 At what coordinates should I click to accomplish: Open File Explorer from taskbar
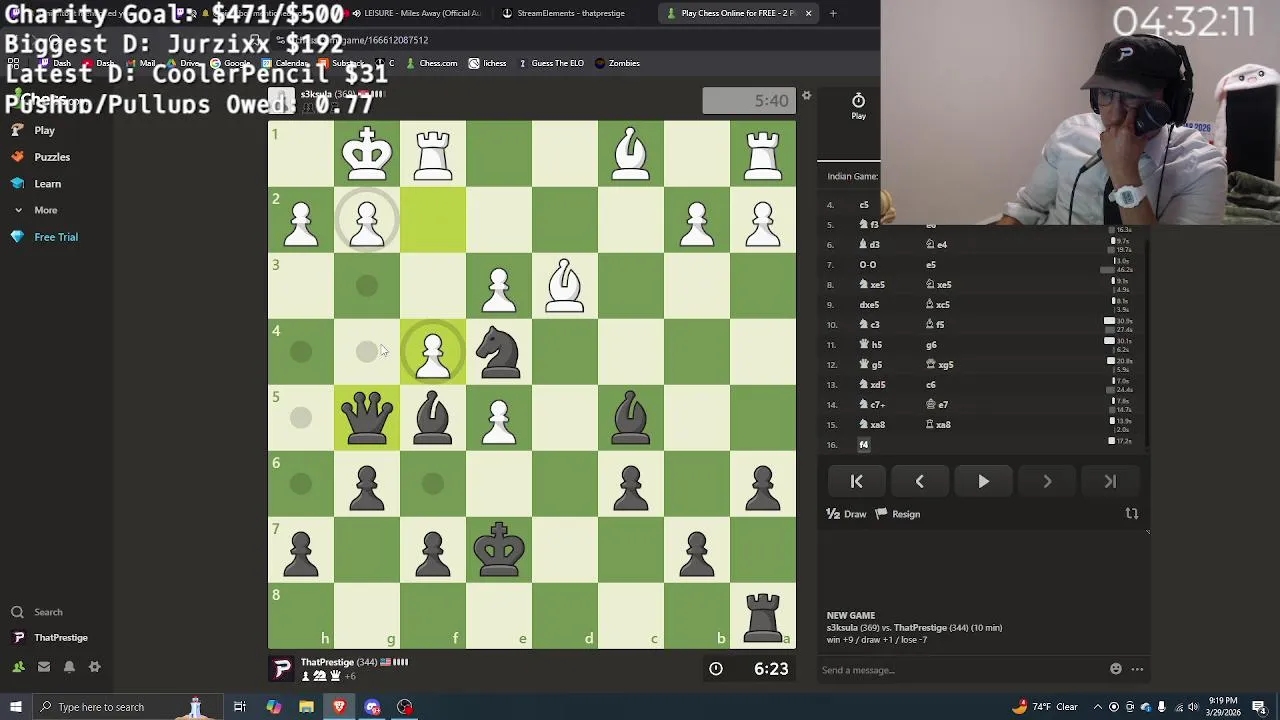[306, 707]
